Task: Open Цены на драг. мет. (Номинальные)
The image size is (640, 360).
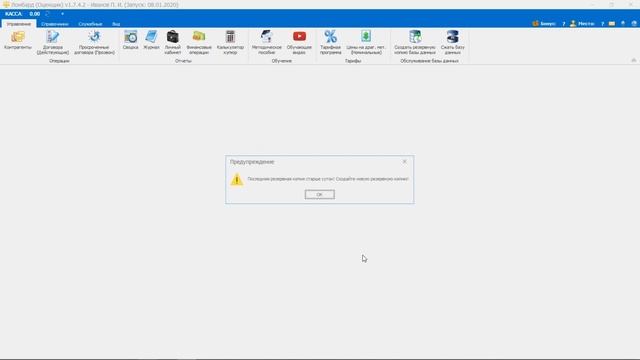Action: 366,42
